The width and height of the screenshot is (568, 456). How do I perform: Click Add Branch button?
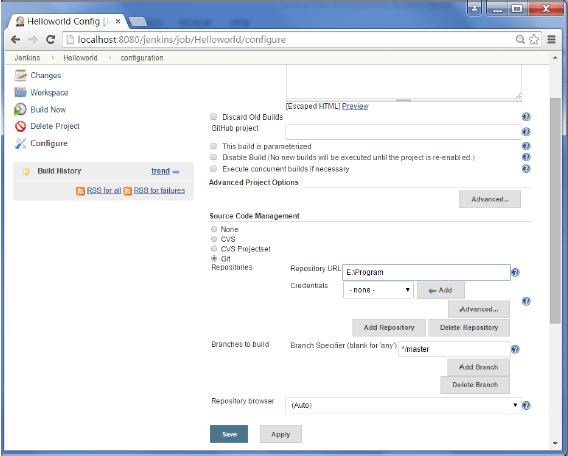(x=478, y=367)
